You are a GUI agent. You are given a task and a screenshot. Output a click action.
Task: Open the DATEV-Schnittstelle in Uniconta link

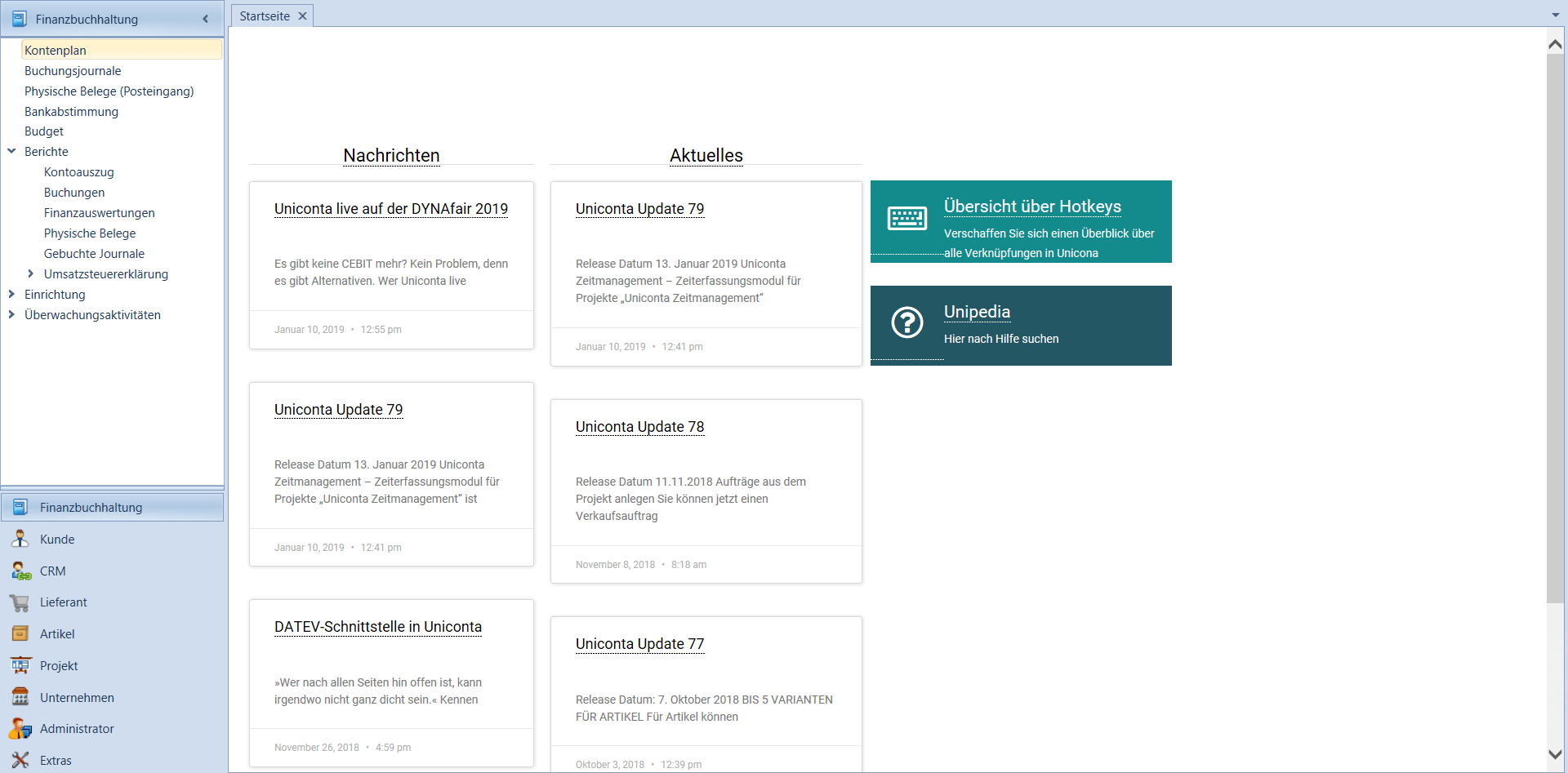click(377, 627)
